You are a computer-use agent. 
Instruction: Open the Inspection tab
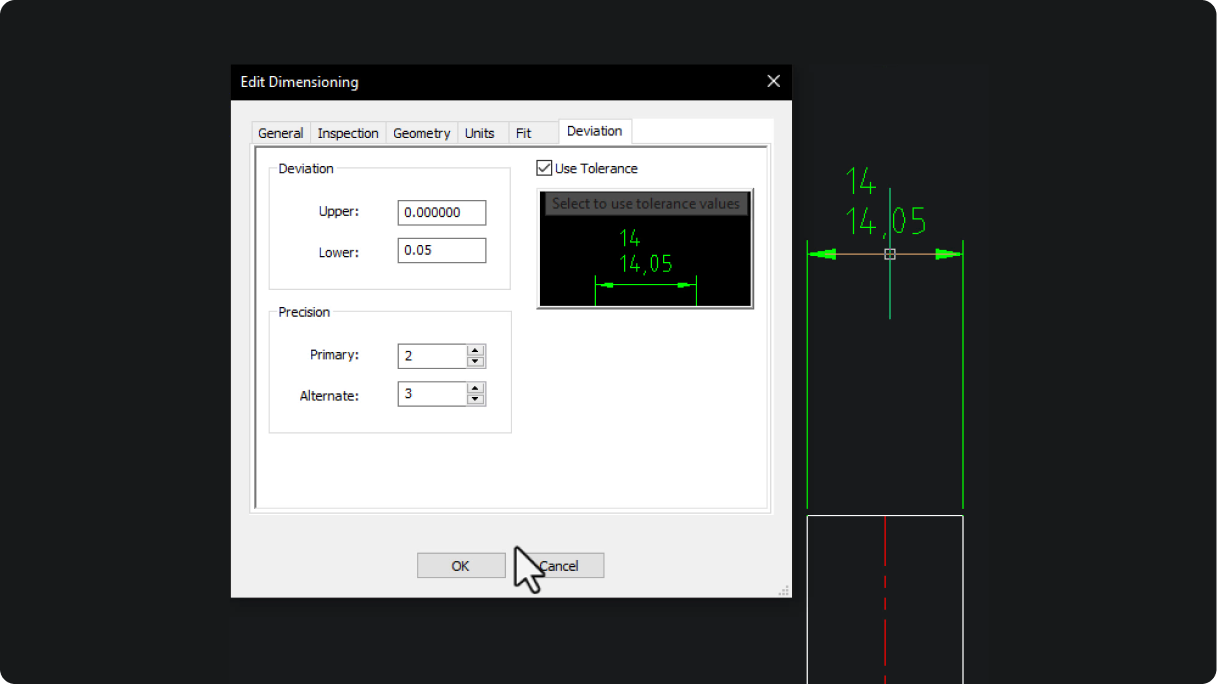348,133
